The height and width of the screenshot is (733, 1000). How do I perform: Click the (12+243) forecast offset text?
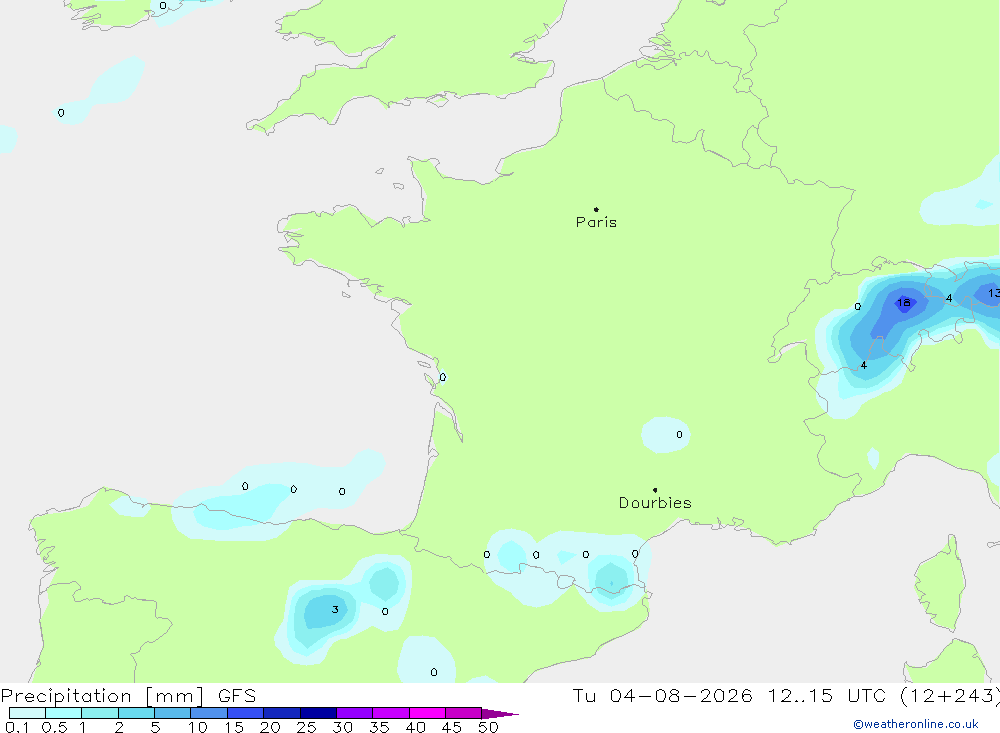[x=950, y=696]
